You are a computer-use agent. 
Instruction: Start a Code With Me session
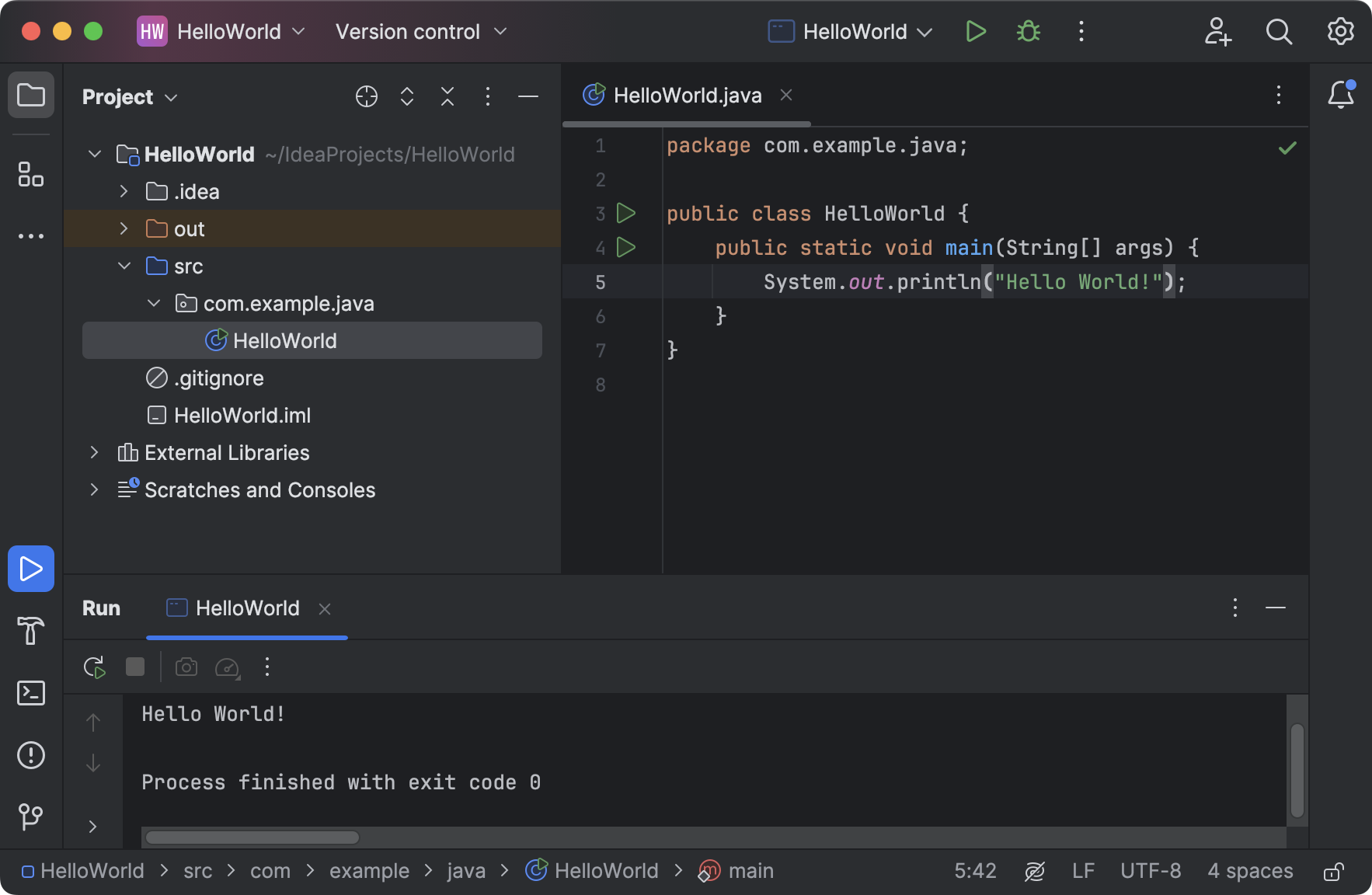click(1217, 32)
